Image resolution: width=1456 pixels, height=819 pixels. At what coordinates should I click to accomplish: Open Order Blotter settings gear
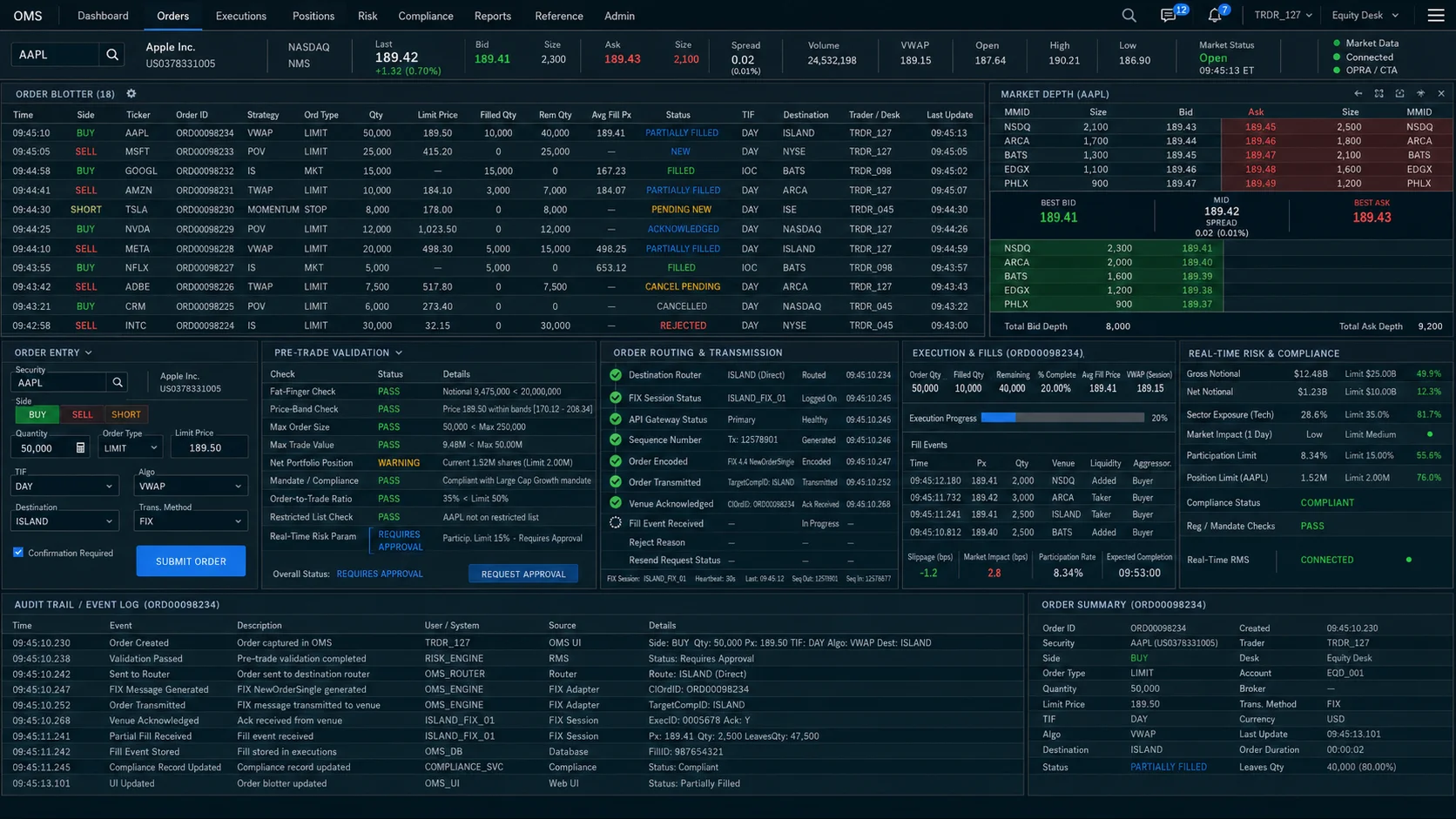[x=131, y=94]
